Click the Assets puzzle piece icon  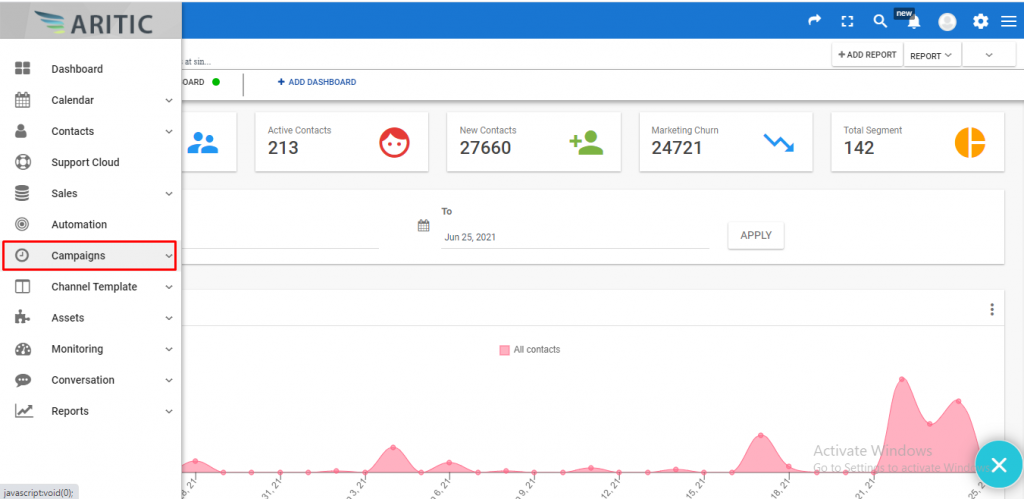(22, 317)
